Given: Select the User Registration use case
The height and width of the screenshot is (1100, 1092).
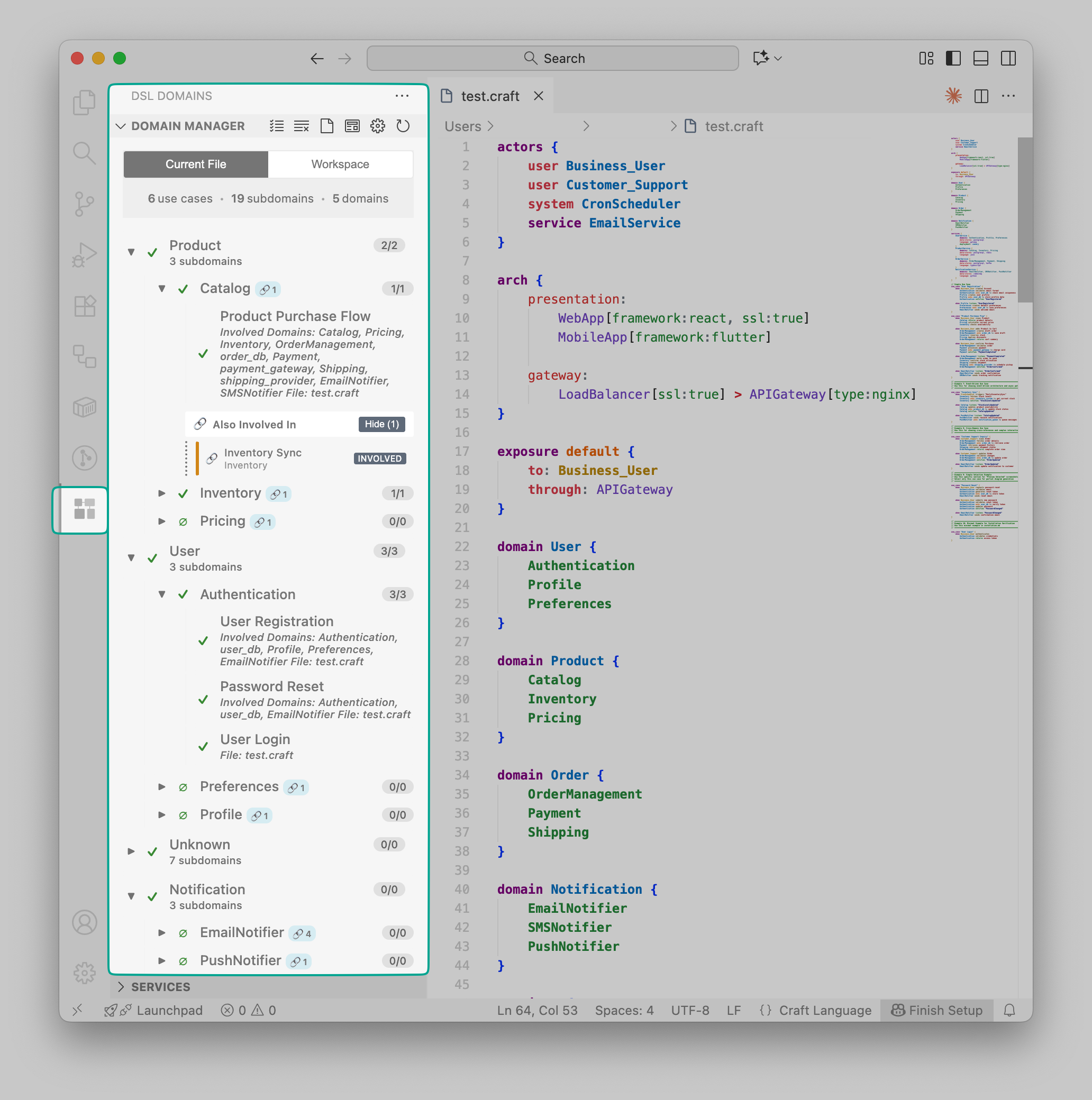Looking at the screenshot, I should [277, 621].
